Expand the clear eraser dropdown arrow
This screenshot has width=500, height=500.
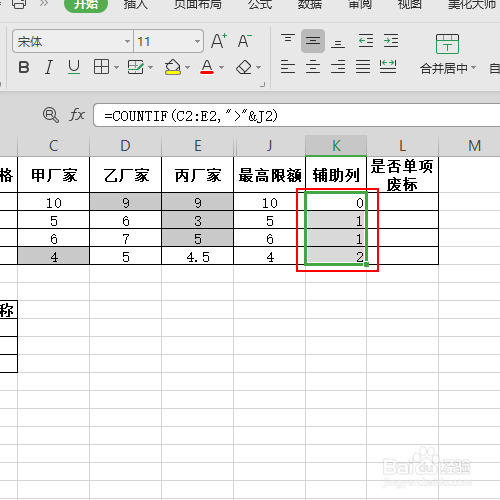coord(259,68)
